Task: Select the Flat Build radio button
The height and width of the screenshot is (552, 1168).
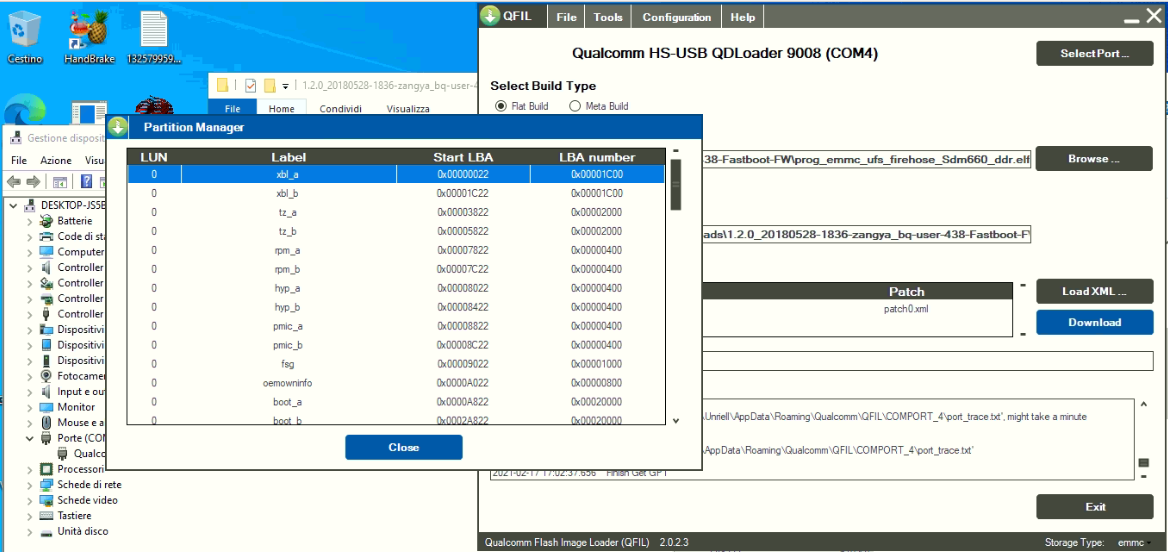Action: (501, 106)
